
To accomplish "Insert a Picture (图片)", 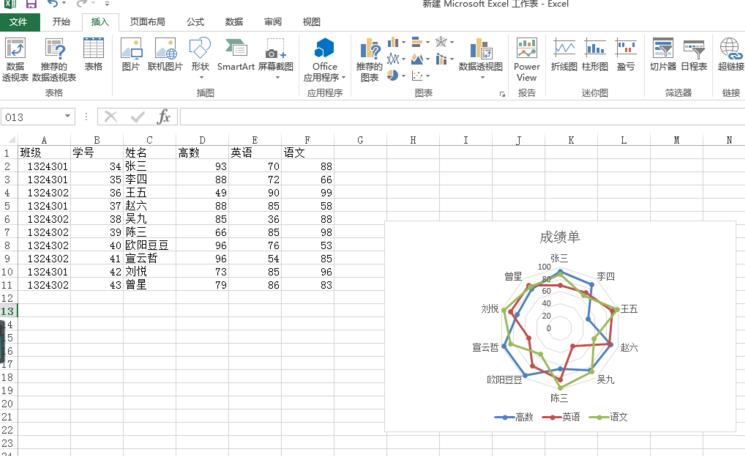I will click(x=131, y=54).
